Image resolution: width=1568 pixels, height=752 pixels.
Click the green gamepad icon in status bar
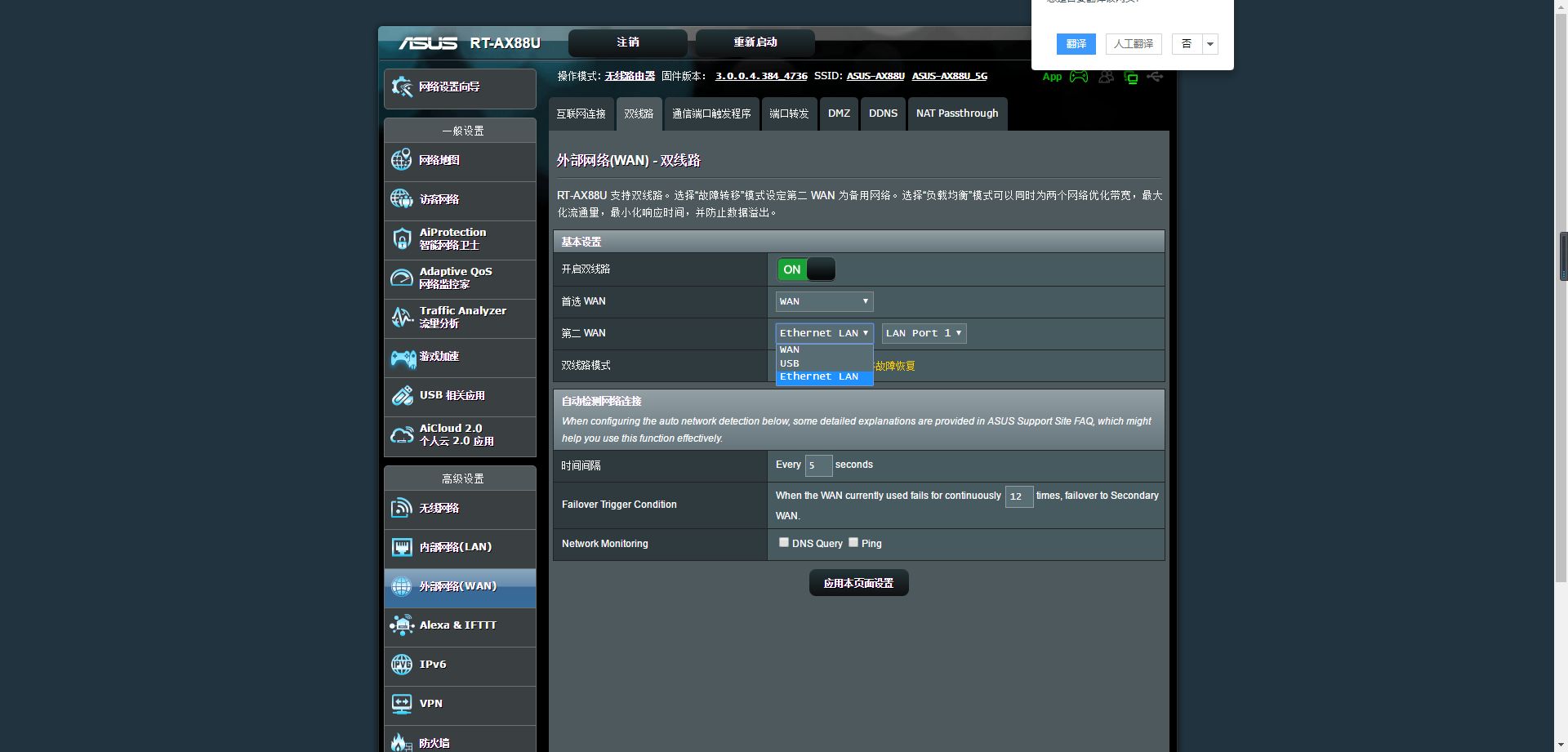pyautogui.click(x=1079, y=77)
